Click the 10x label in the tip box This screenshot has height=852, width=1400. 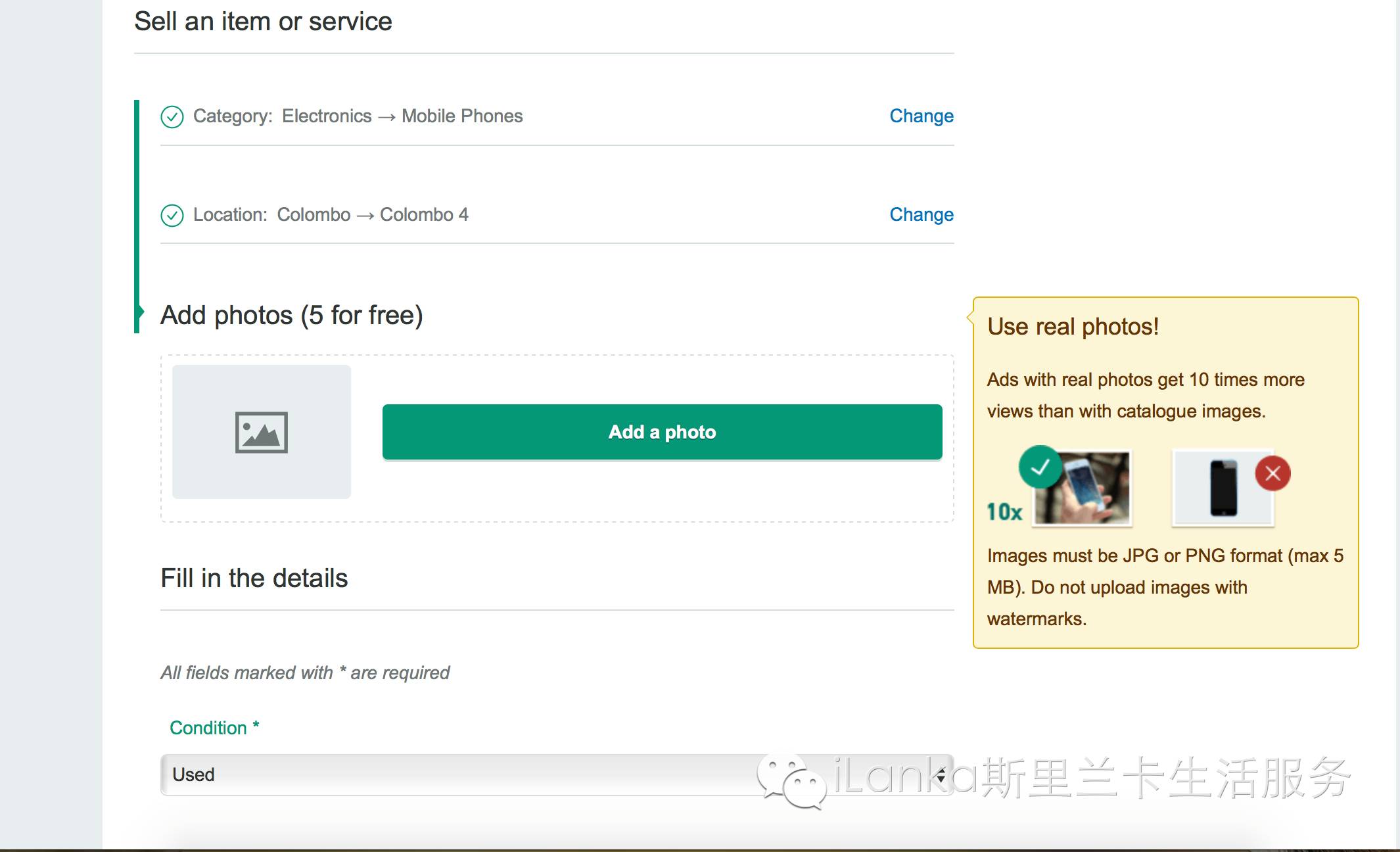pos(1004,512)
